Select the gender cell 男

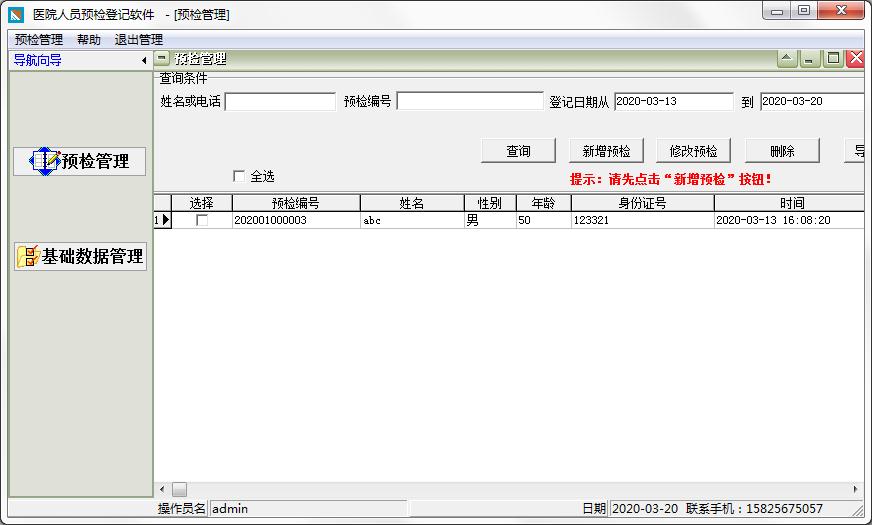(490, 220)
